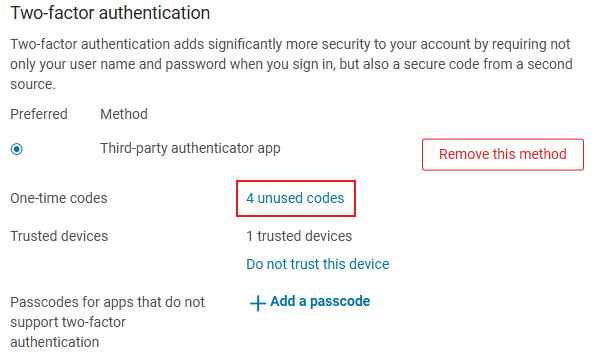Click 'support two-factor' text in the passcodes label
This screenshot has height=364, width=597.
[68, 322]
